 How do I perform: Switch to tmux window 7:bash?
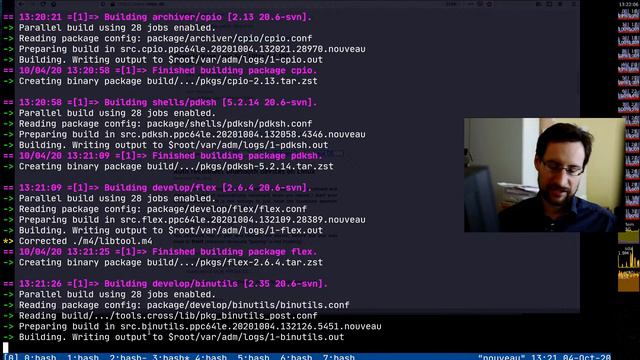[x=339, y=357]
